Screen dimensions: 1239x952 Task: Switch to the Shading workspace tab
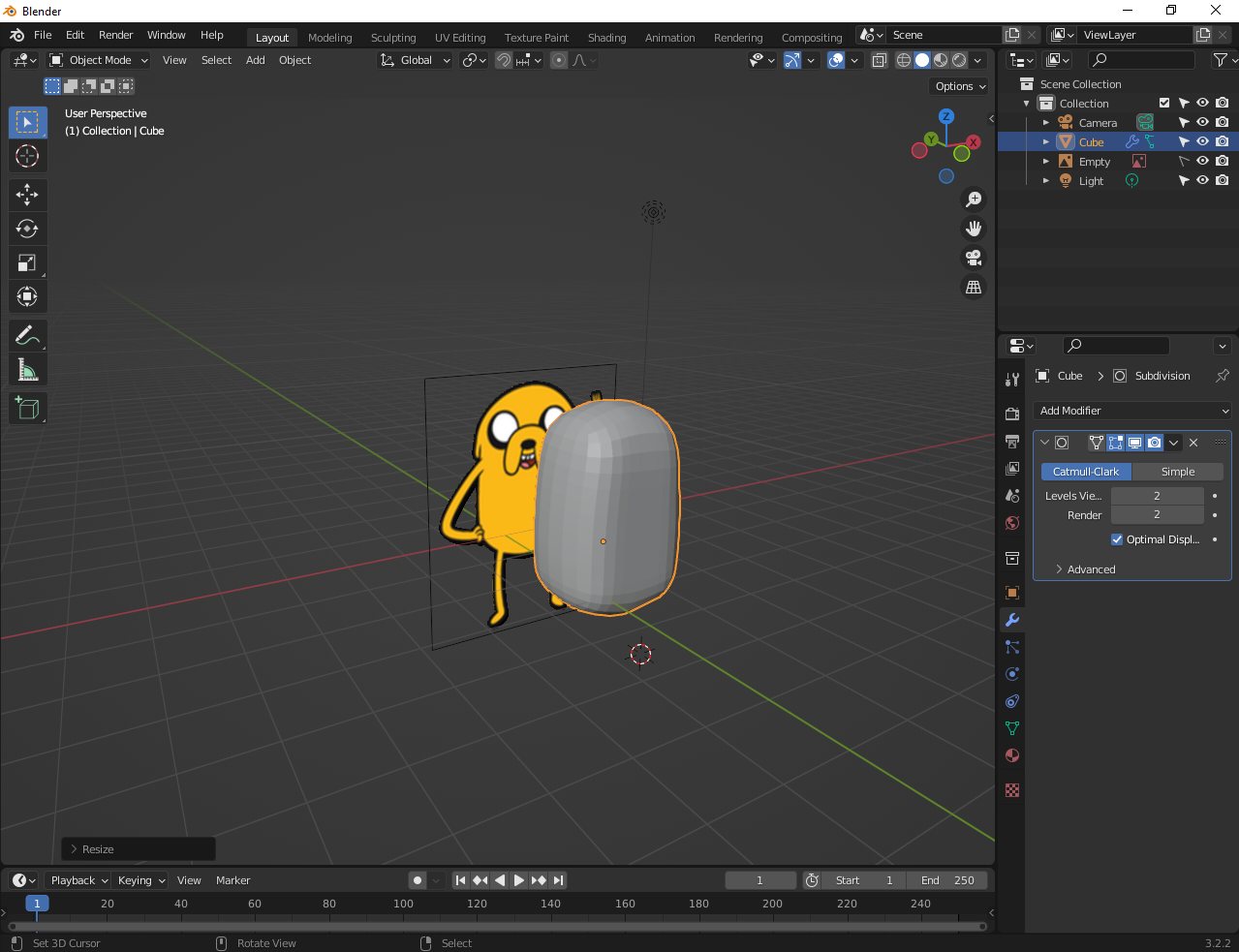point(606,38)
